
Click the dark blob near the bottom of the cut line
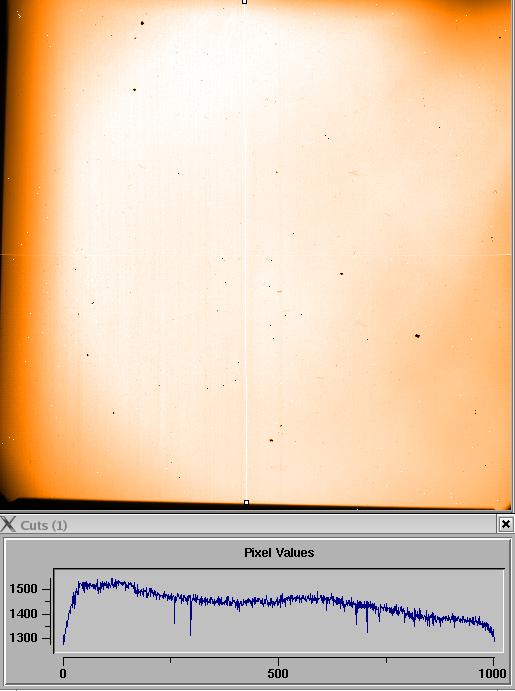pyautogui.click(x=271, y=440)
